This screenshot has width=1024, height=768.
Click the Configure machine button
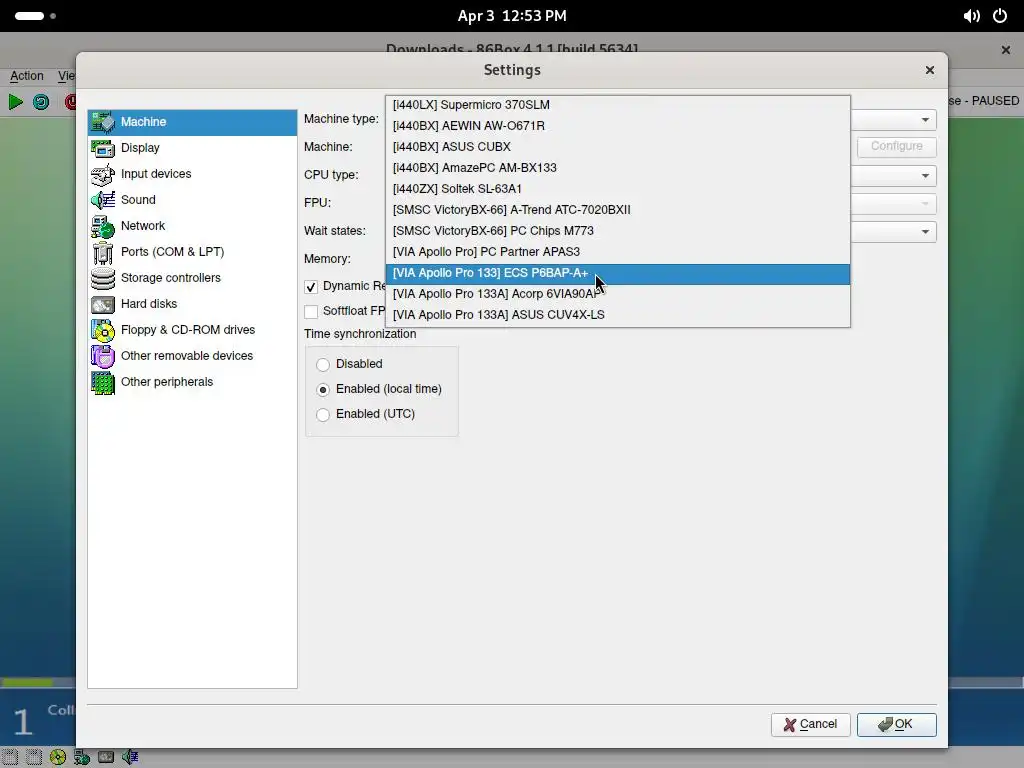[897, 146]
